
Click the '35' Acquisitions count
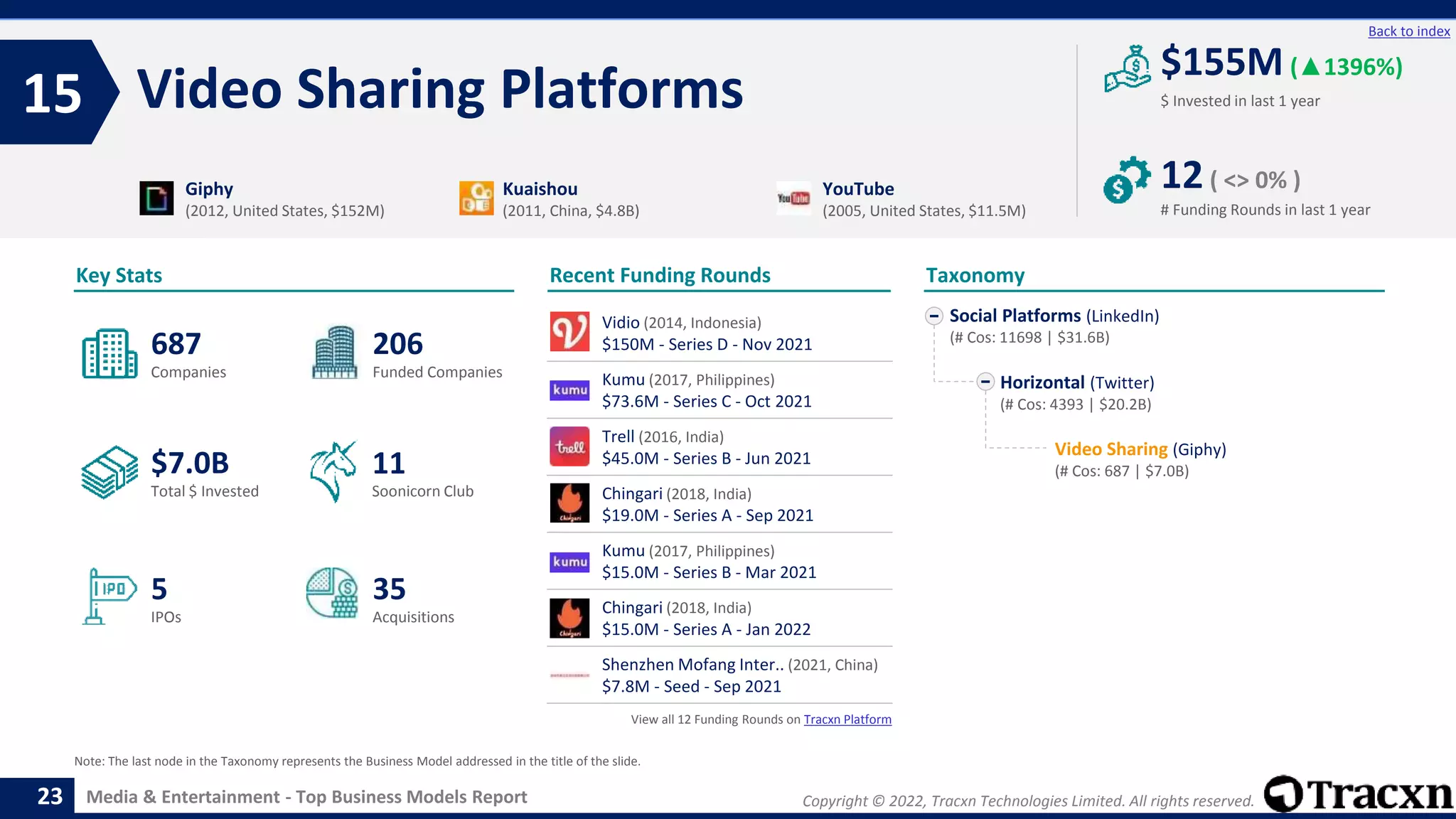[390, 589]
